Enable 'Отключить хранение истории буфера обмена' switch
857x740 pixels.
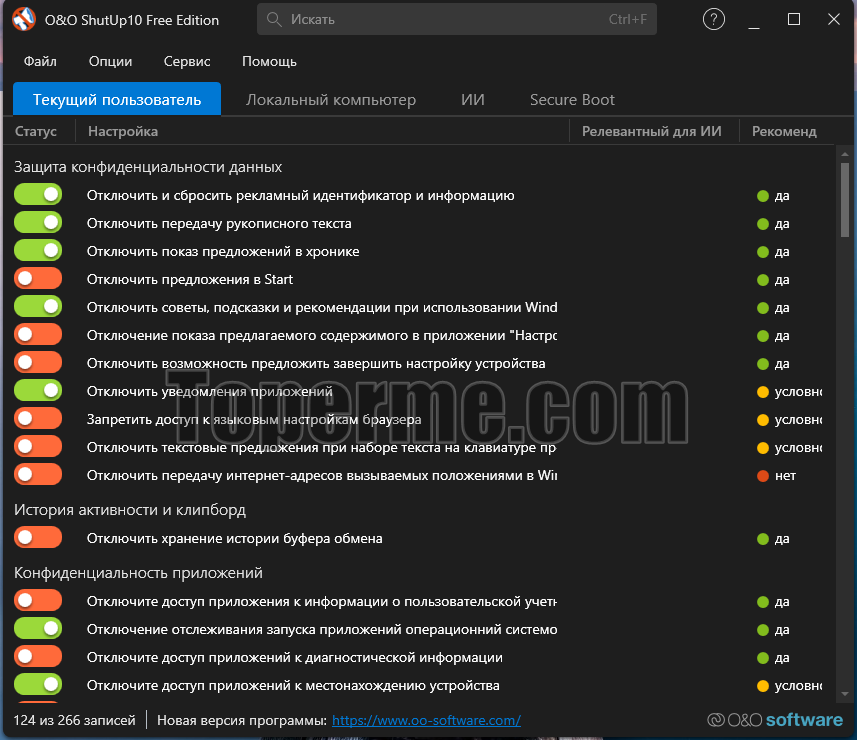pos(38,537)
